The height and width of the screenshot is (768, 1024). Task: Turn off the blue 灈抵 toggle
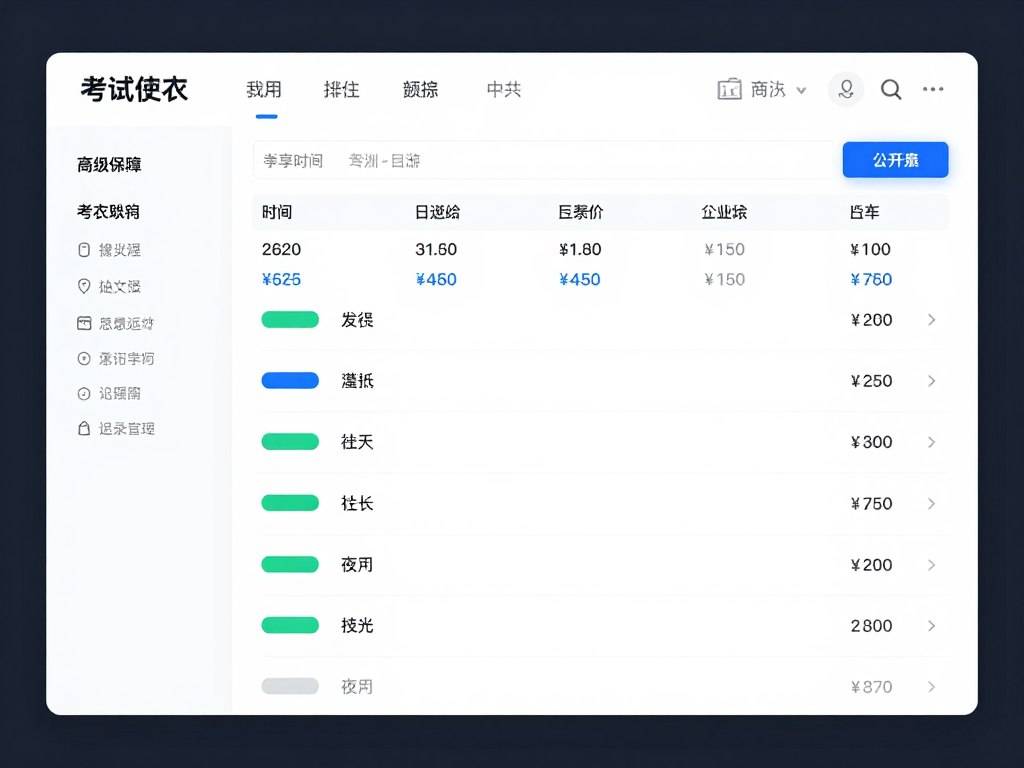tap(289, 380)
